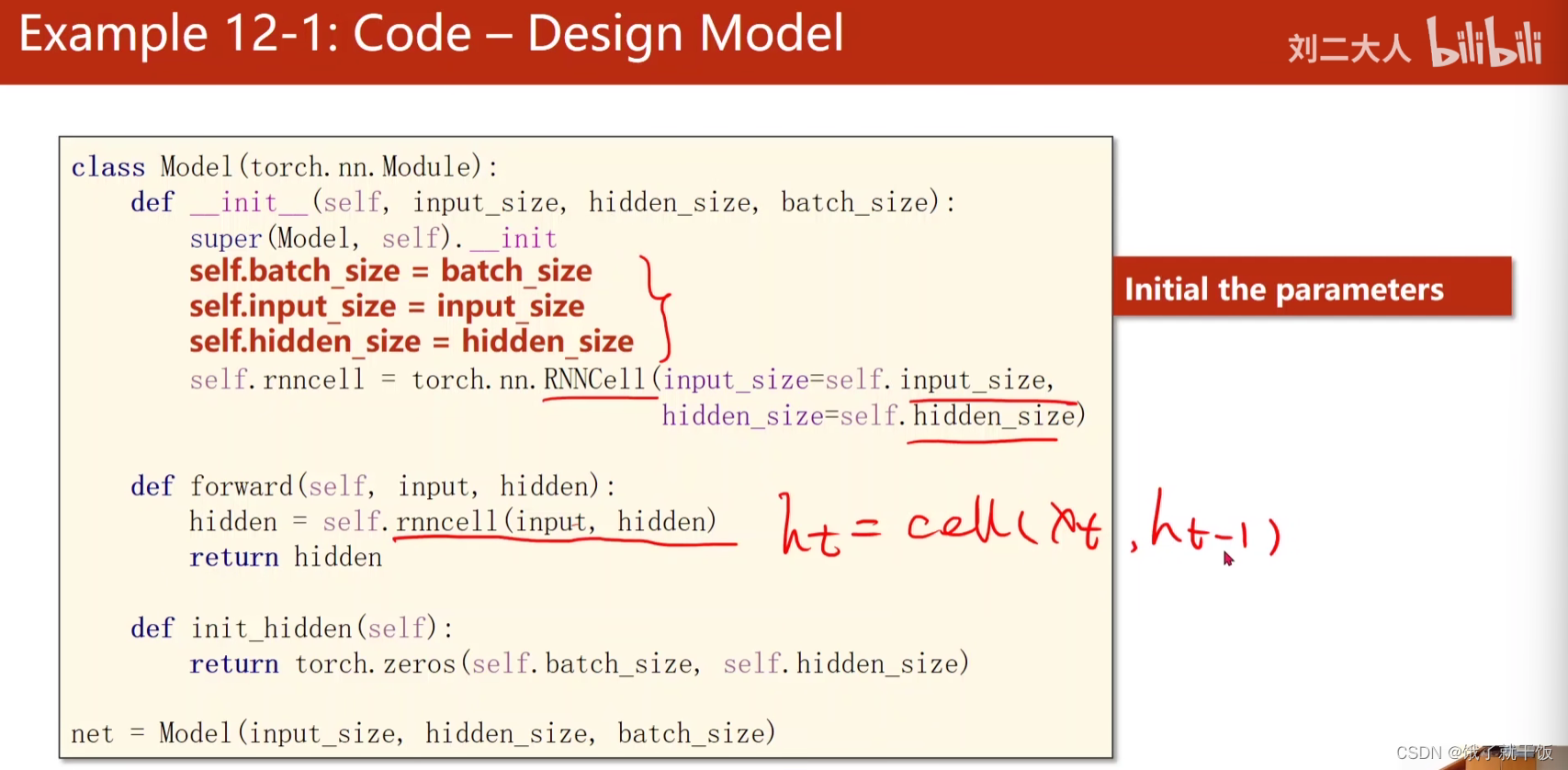Click 'hidden_size=self.hidden_size)' argument line
Viewport: 1568px width, 770px height.
pyautogui.click(x=874, y=416)
